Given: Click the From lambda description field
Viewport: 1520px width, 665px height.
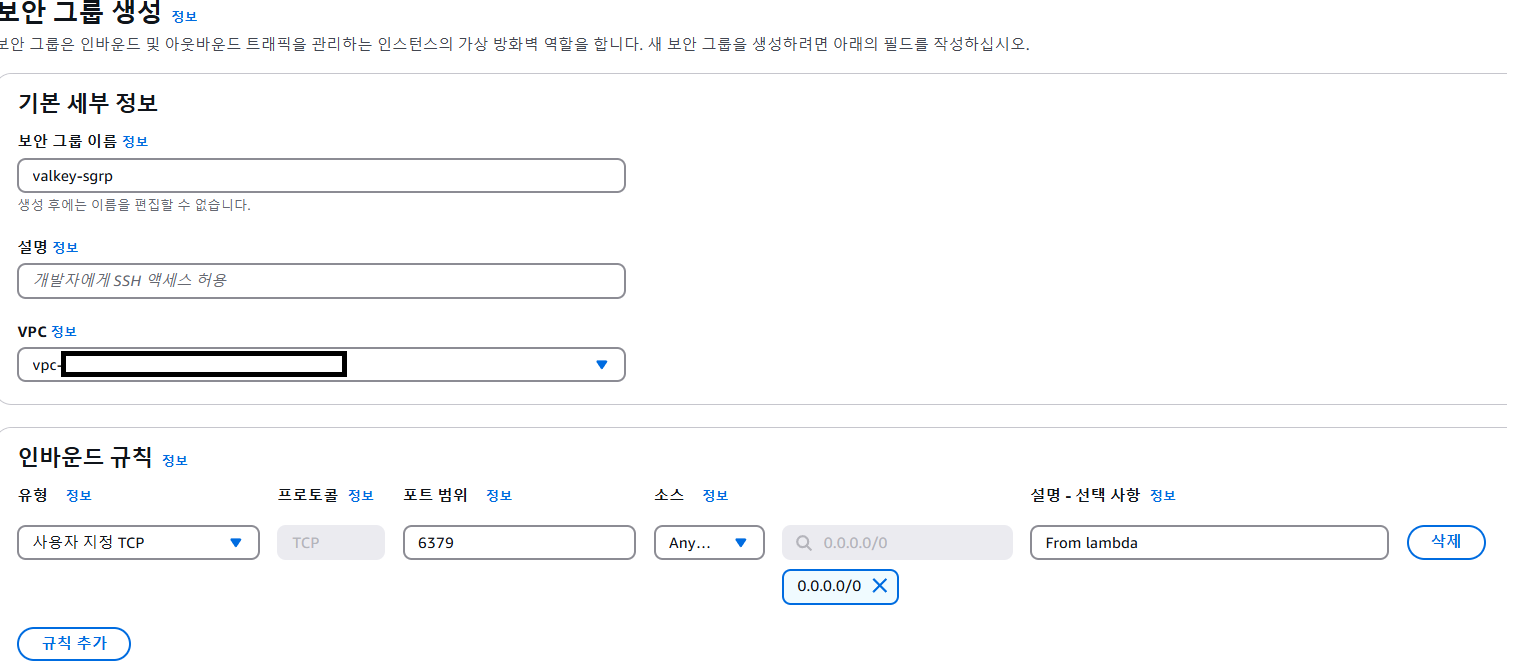Looking at the screenshot, I should pyautogui.click(x=1209, y=542).
